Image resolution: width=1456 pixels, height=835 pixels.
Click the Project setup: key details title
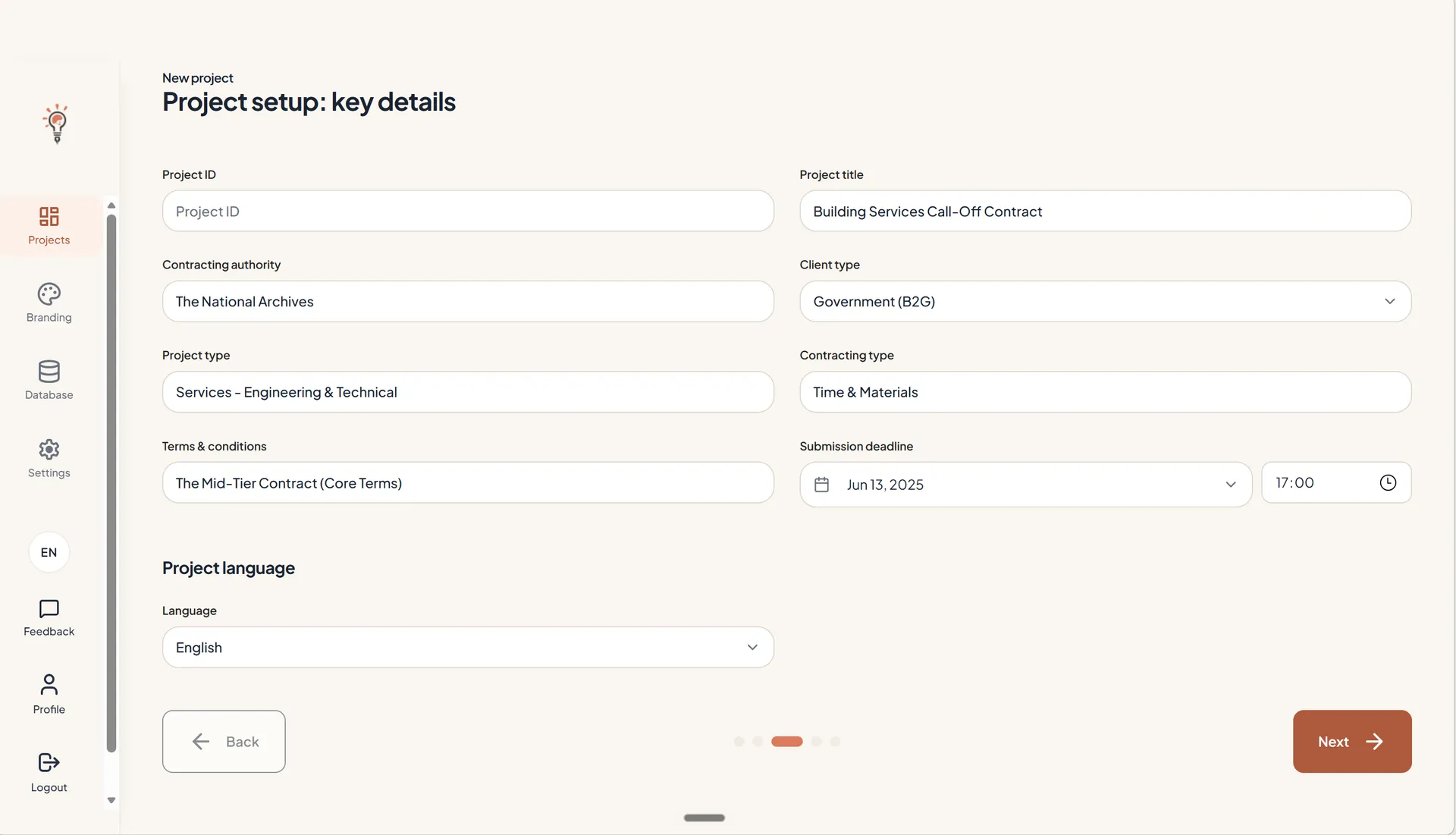click(x=309, y=102)
